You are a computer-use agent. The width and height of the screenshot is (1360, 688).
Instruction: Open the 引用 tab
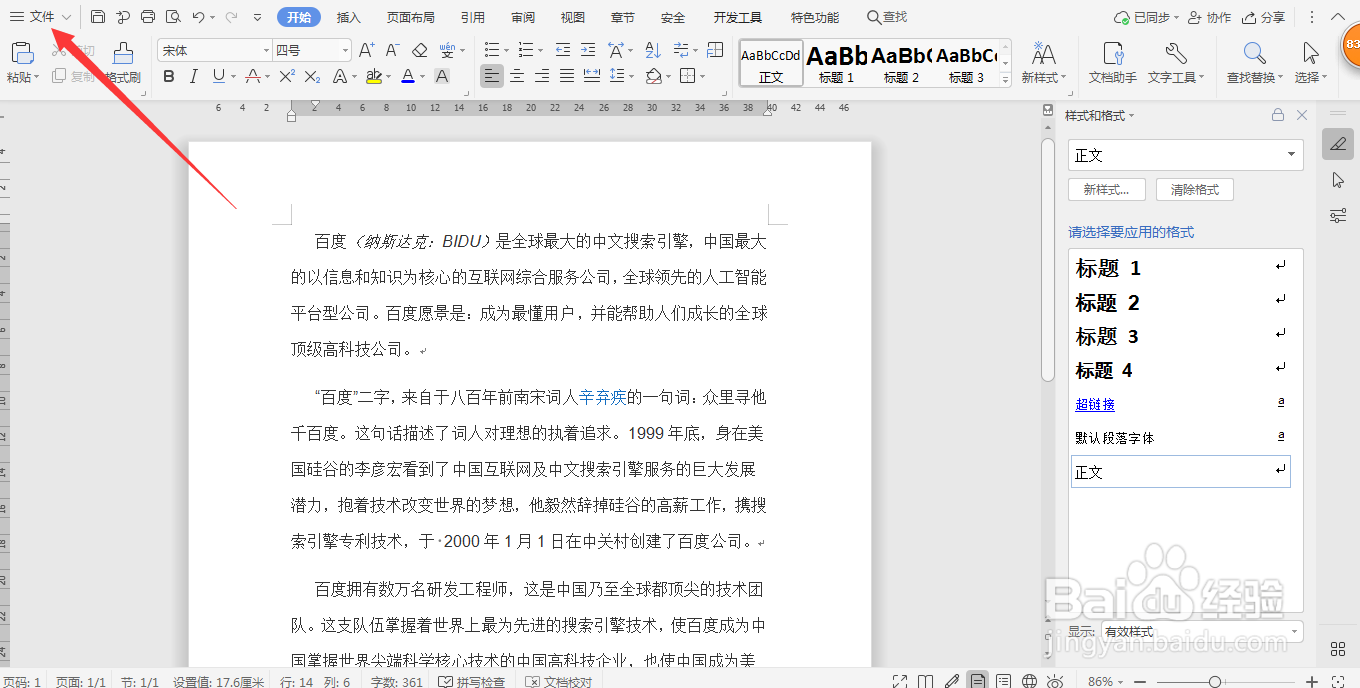pos(473,17)
